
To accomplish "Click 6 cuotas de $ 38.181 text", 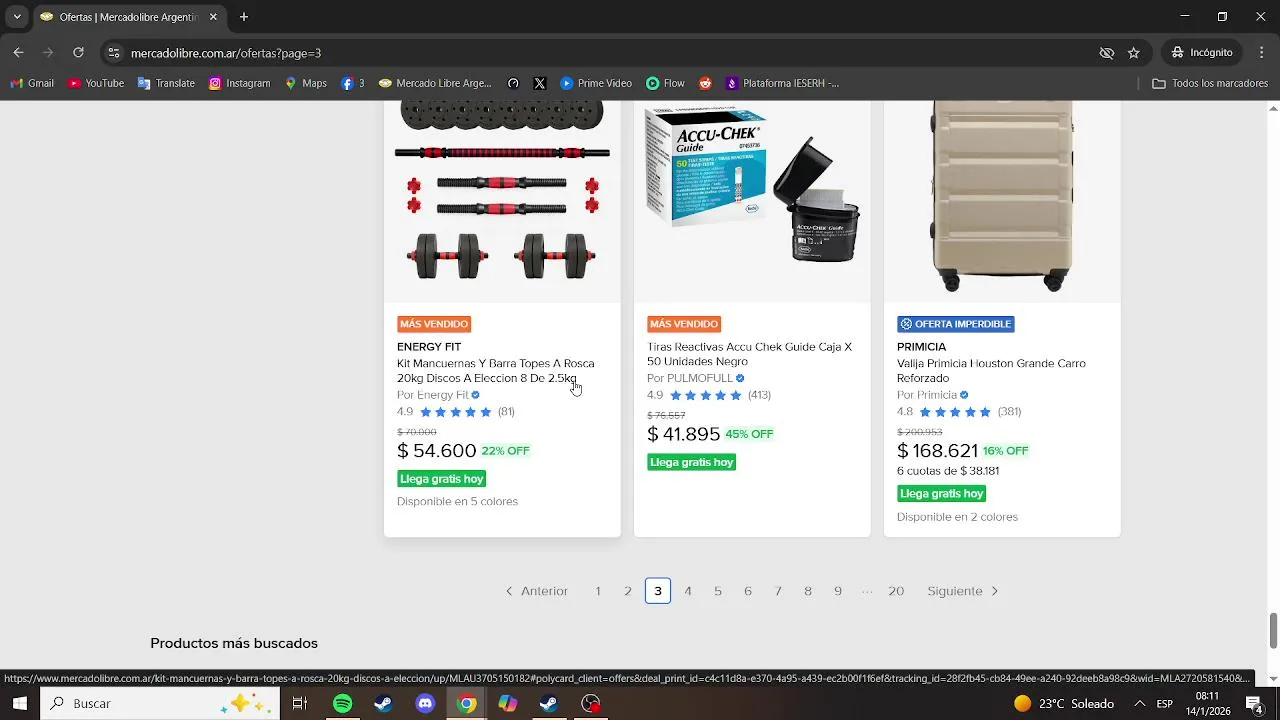I will coord(948,471).
